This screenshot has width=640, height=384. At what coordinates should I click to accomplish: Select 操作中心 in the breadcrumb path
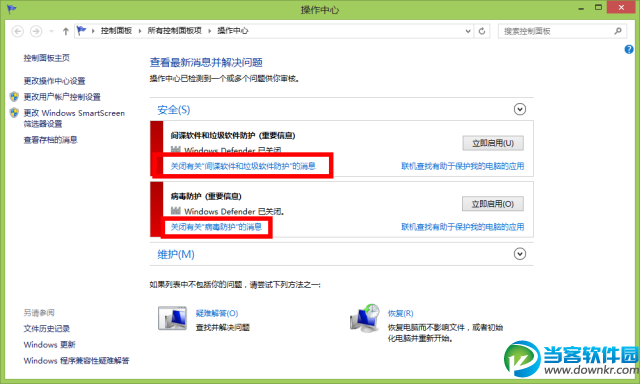coord(233,31)
